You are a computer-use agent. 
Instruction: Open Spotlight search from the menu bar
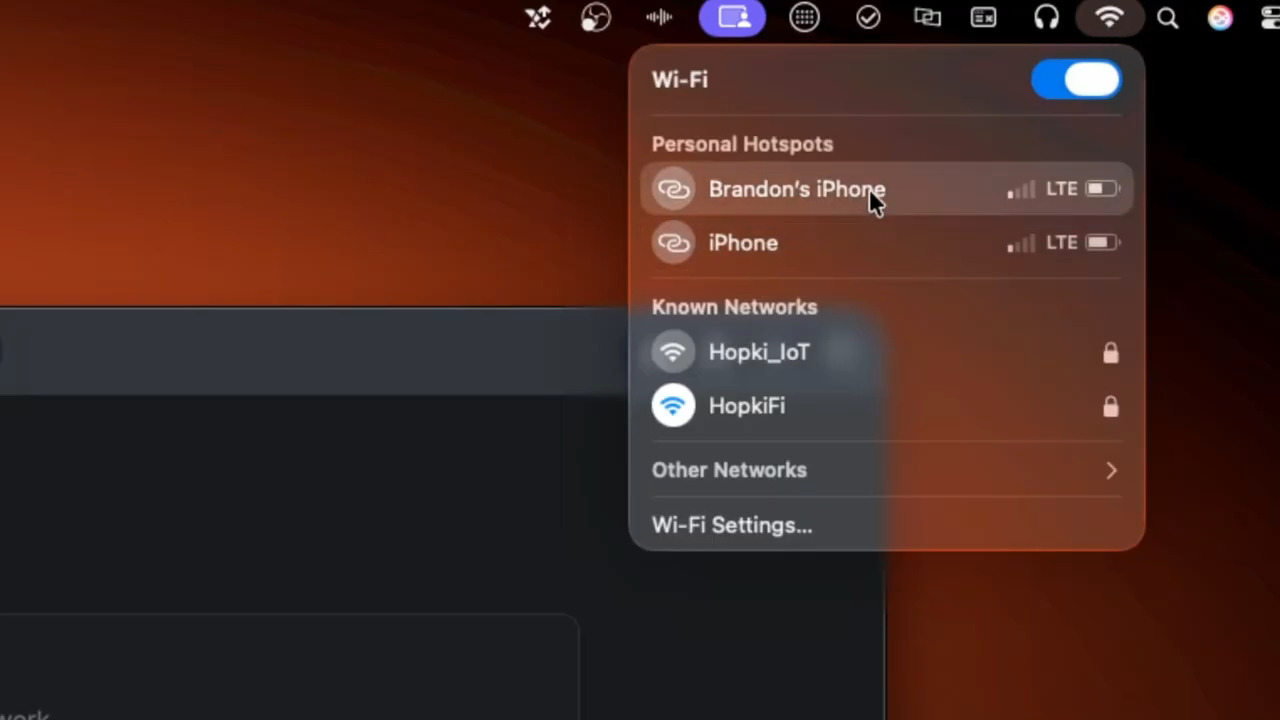(1167, 17)
